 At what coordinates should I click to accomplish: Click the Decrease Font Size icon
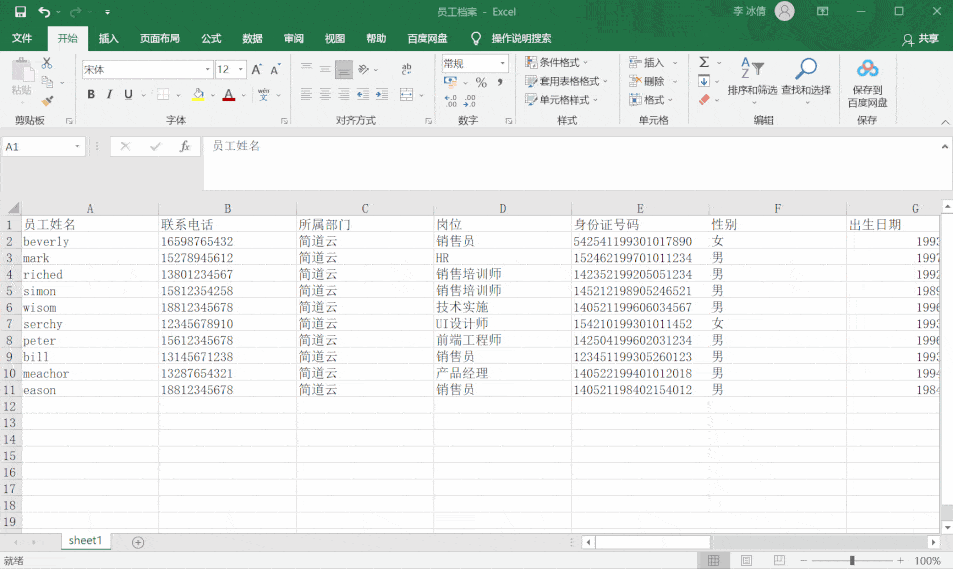click(x=275, y=69)
